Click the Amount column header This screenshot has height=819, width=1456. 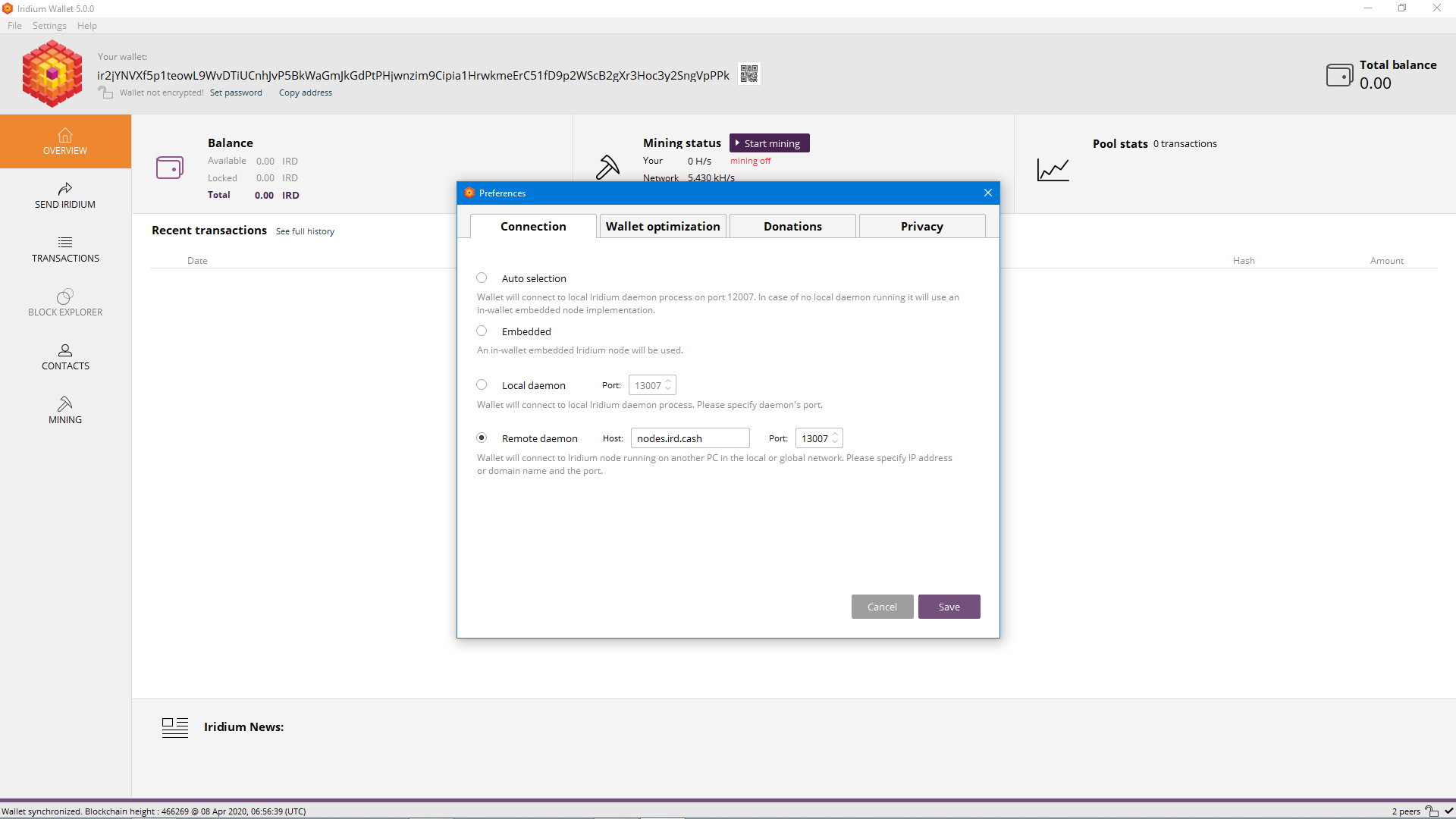click(1387, 260)
